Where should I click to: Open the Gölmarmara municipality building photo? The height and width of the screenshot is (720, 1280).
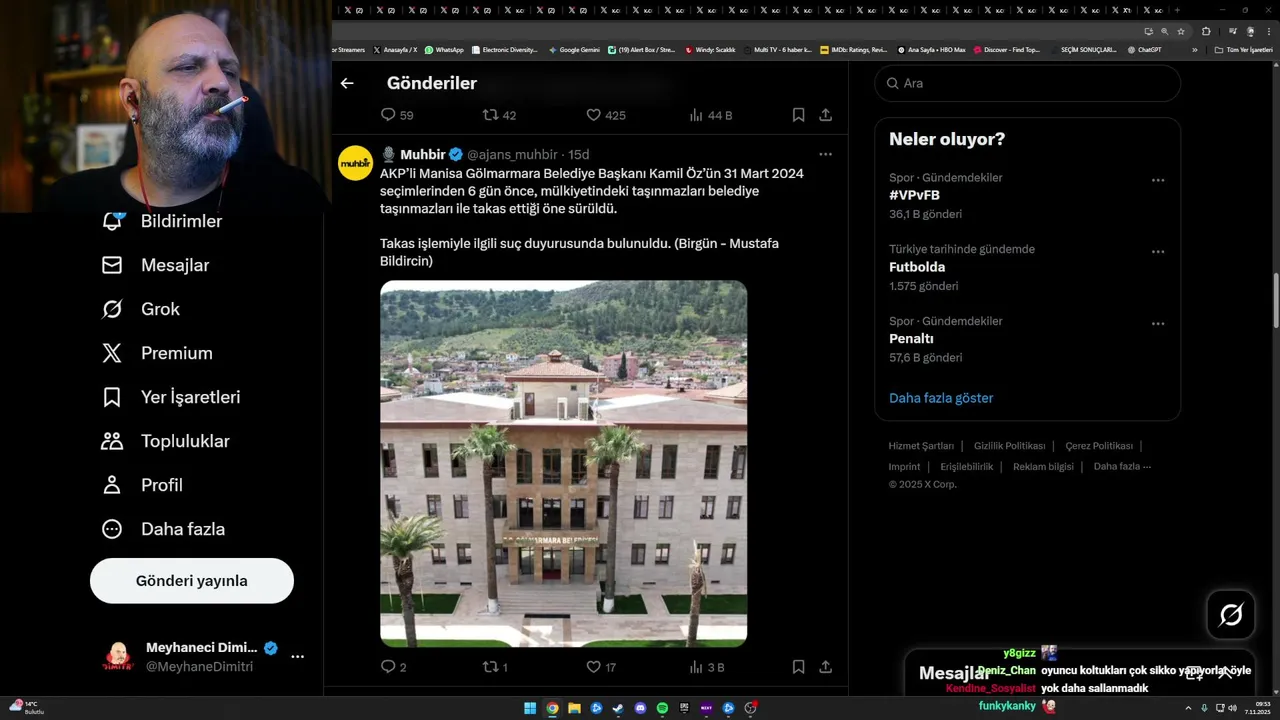coord(563,463)
